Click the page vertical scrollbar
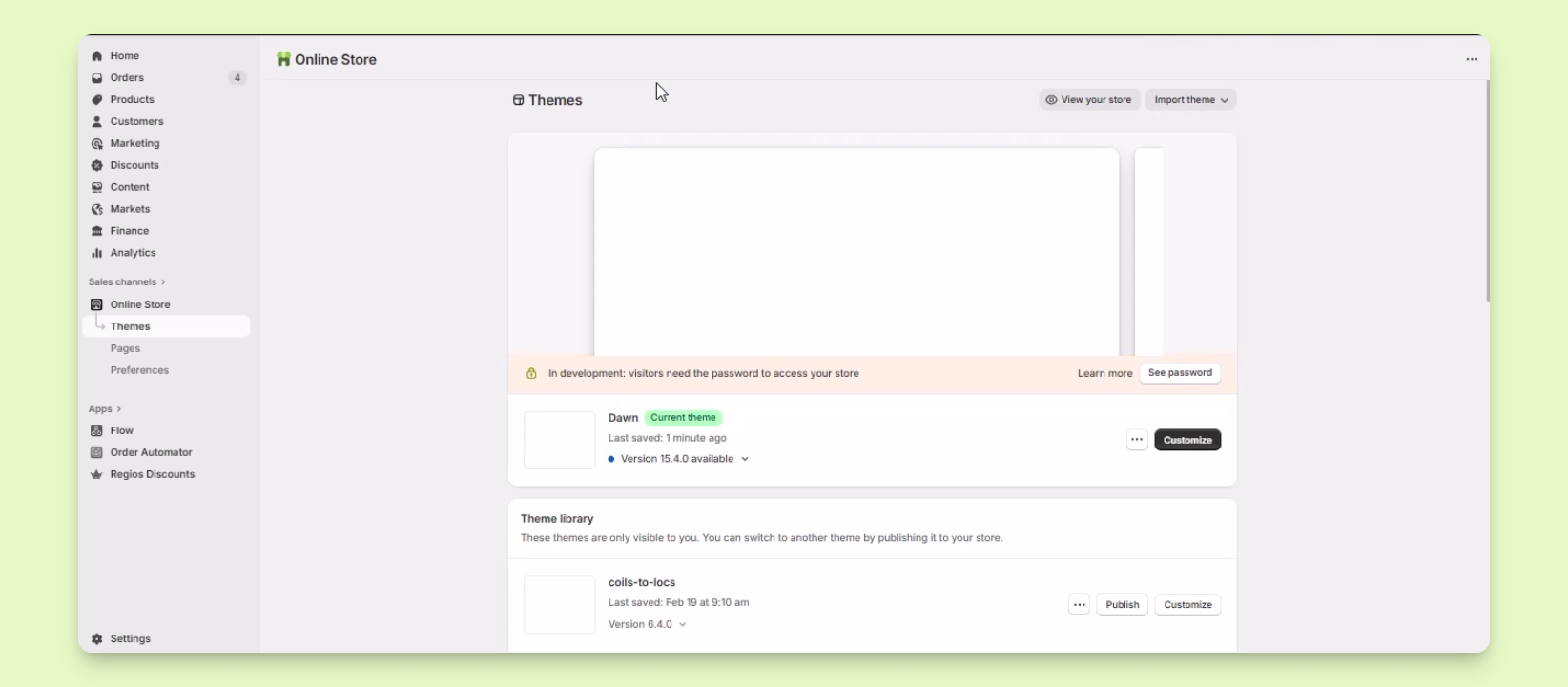This screenshot has height=687, width=1568. [x=1488, y=191]
